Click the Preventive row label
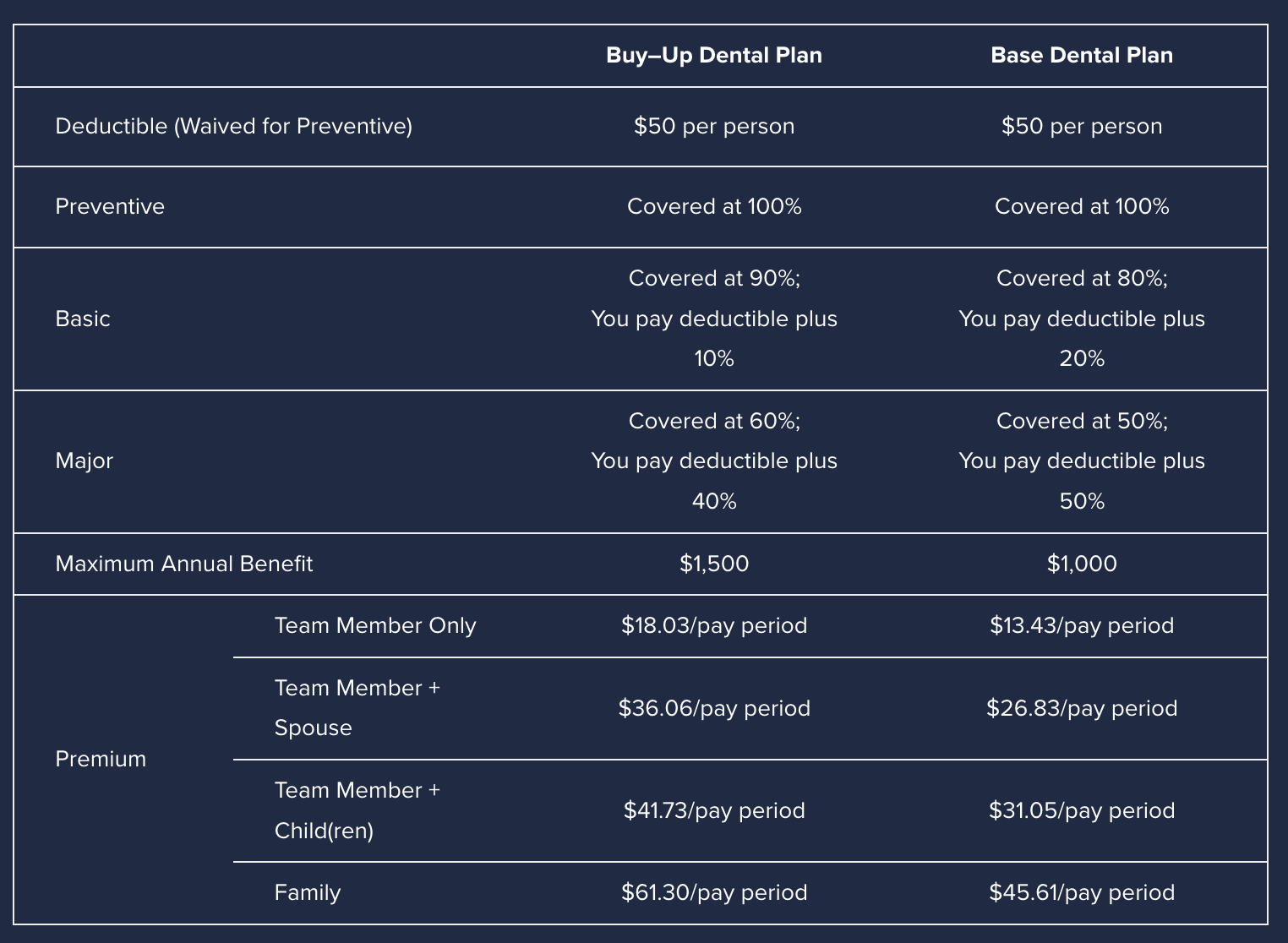Screen dimensions: 1288x943 [110, 207]
